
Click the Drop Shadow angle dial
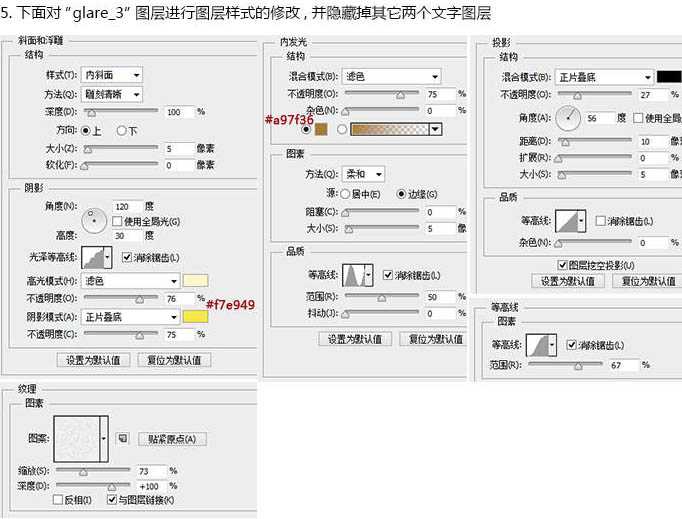[568, 118]
